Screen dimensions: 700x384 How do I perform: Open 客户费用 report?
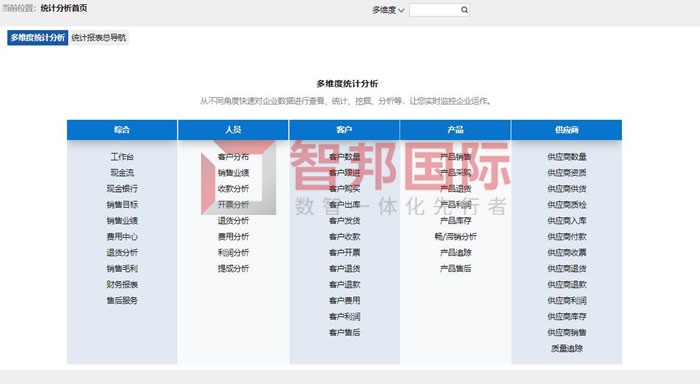point(344,301)
